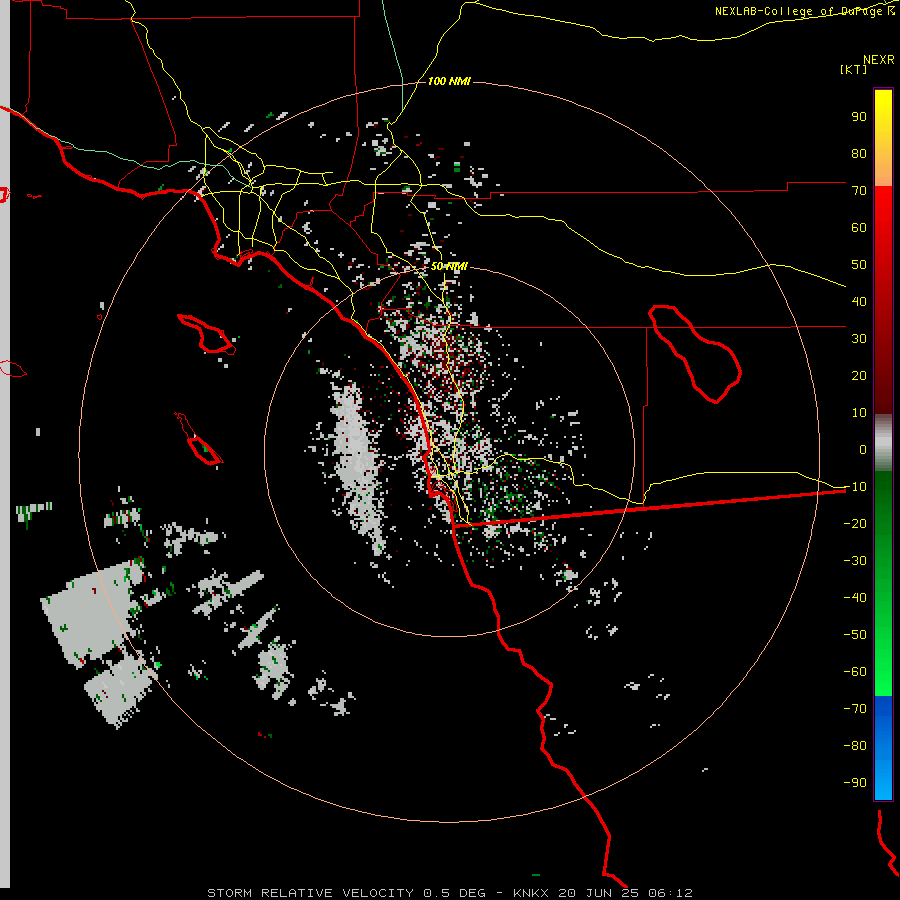This screenshot has height=900, width=900.
Task: Click the 100 NMI range ring label
Action: coord(449,82)
